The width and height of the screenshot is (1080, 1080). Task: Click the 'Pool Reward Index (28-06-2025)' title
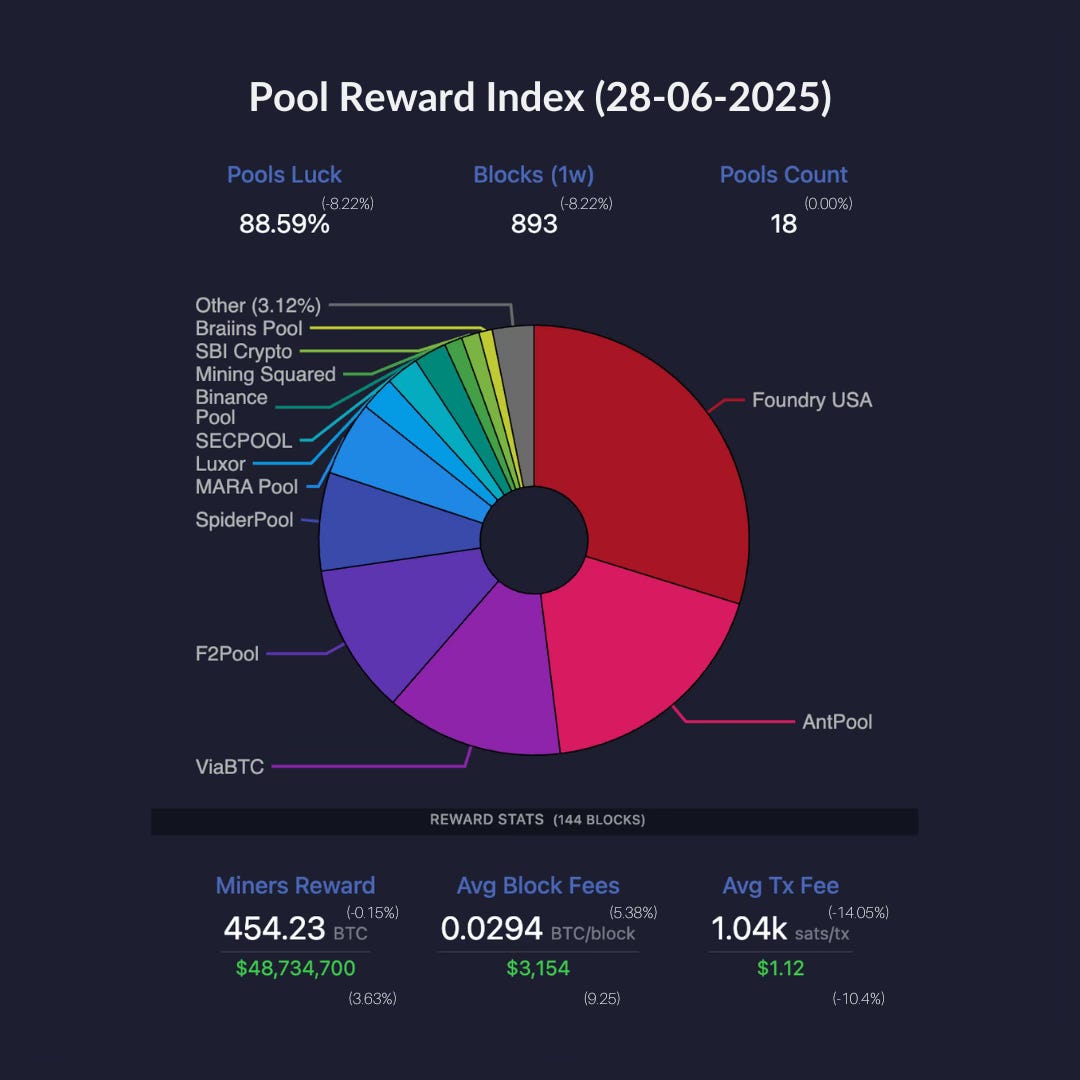click(x=540, y=97)
